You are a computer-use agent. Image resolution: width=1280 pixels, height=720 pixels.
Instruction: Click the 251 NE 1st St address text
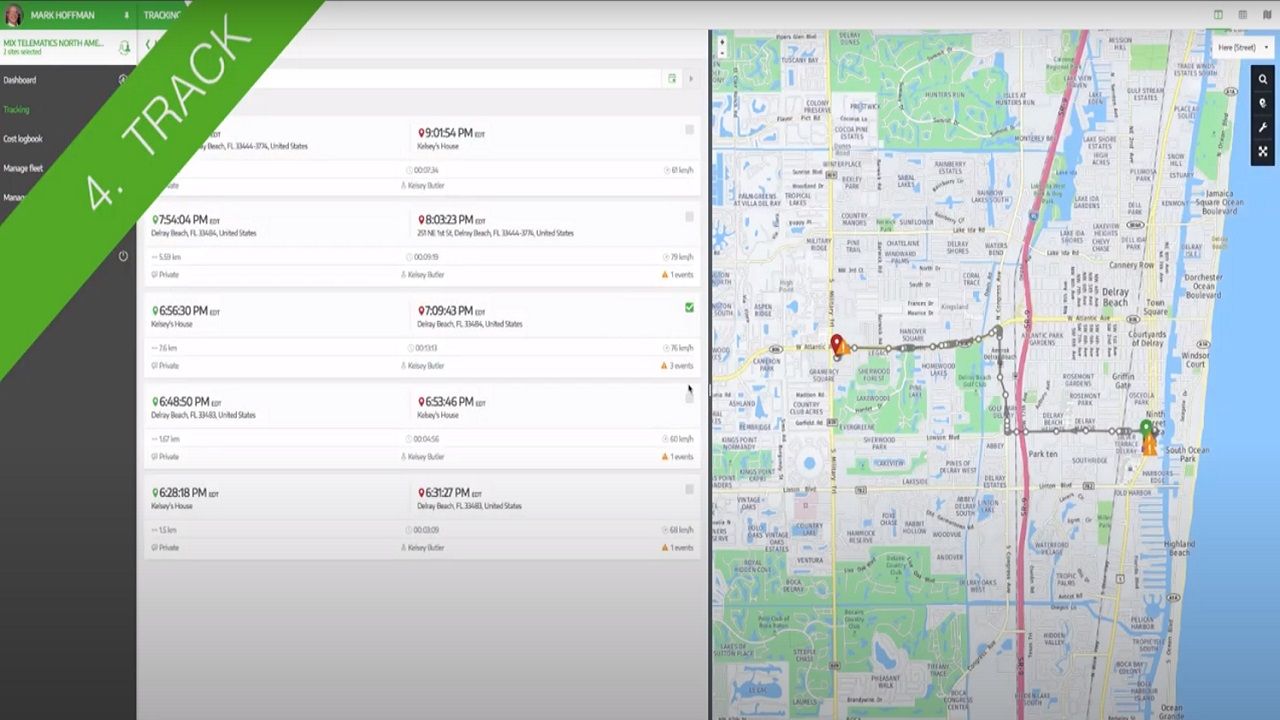pyautogui.click(x=496, y=234)
